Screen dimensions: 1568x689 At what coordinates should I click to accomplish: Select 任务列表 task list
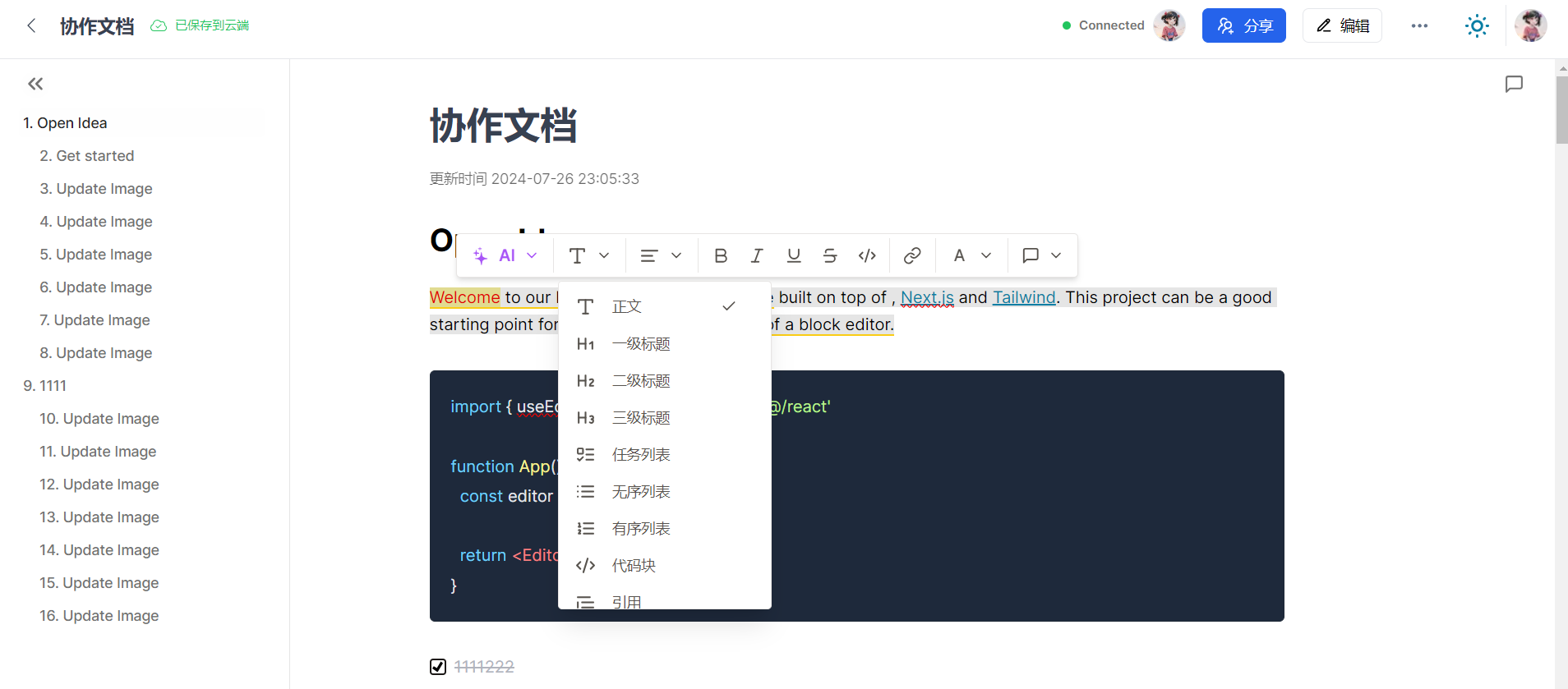tap(664, 455)
